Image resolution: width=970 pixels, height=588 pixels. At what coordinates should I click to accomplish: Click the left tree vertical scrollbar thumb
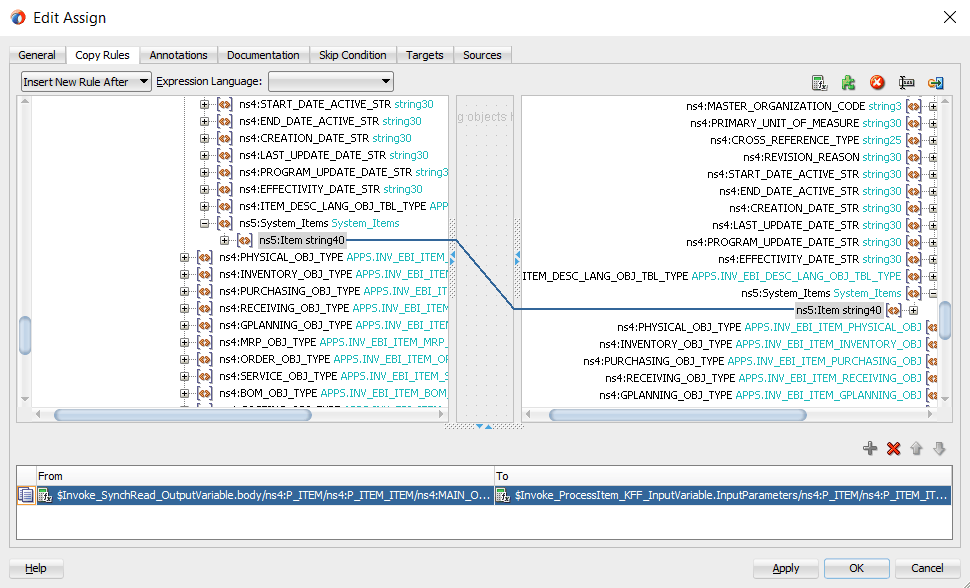click(x=25, y=335)
